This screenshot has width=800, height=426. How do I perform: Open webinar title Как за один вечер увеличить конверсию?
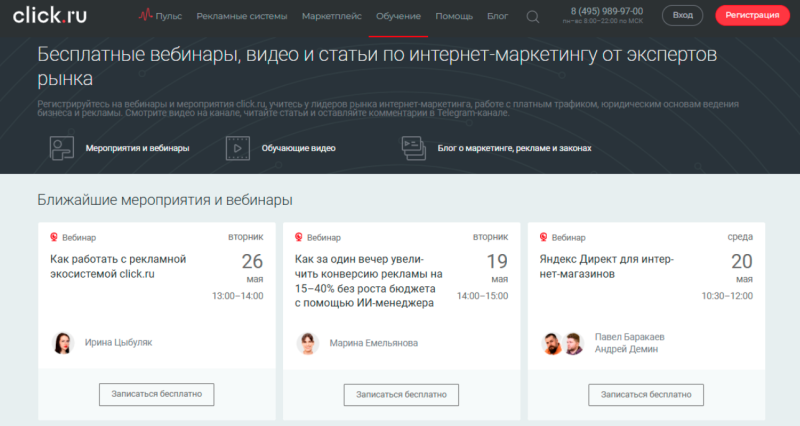coord(368,281)
